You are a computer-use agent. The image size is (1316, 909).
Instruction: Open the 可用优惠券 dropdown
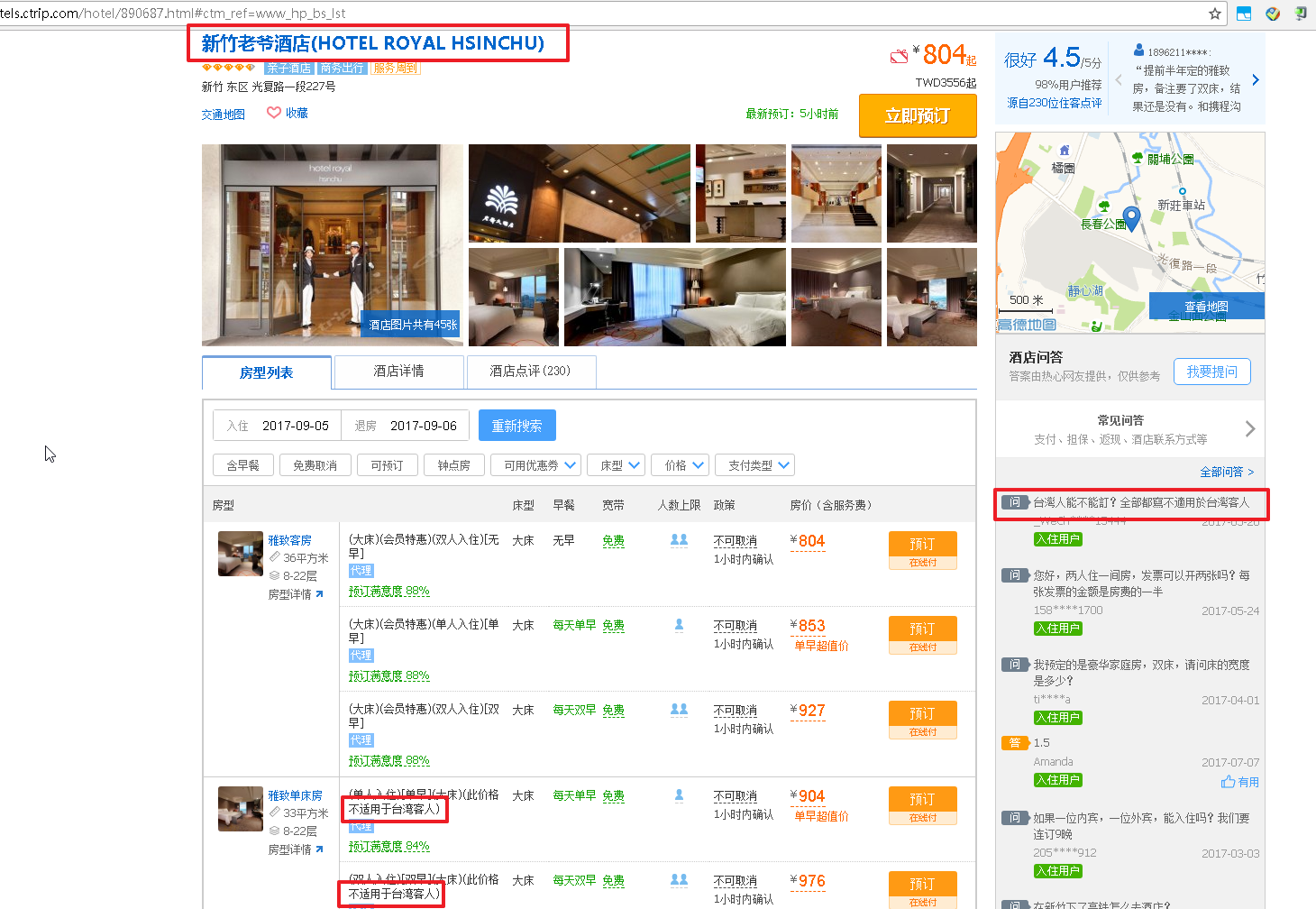[x=536, y=465]
